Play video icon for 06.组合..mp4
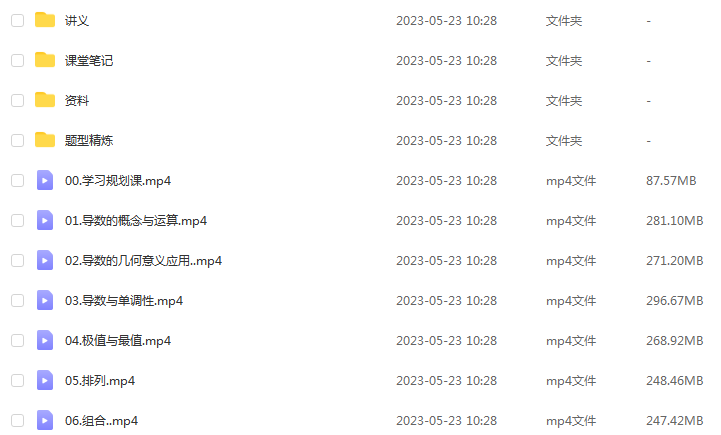 pos(45,420)
